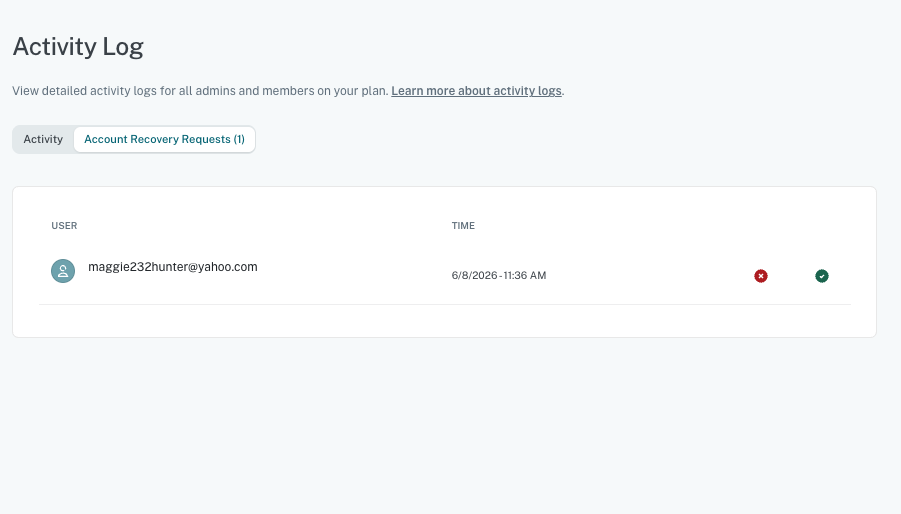This screenshot has height=514, width=901.
Task: Select the Account Recovery Requests (1) tab
Action: (164, 140)
